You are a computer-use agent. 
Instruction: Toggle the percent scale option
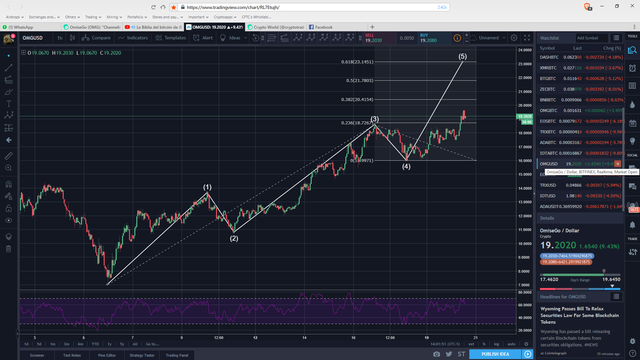click(x=484, y=344)
